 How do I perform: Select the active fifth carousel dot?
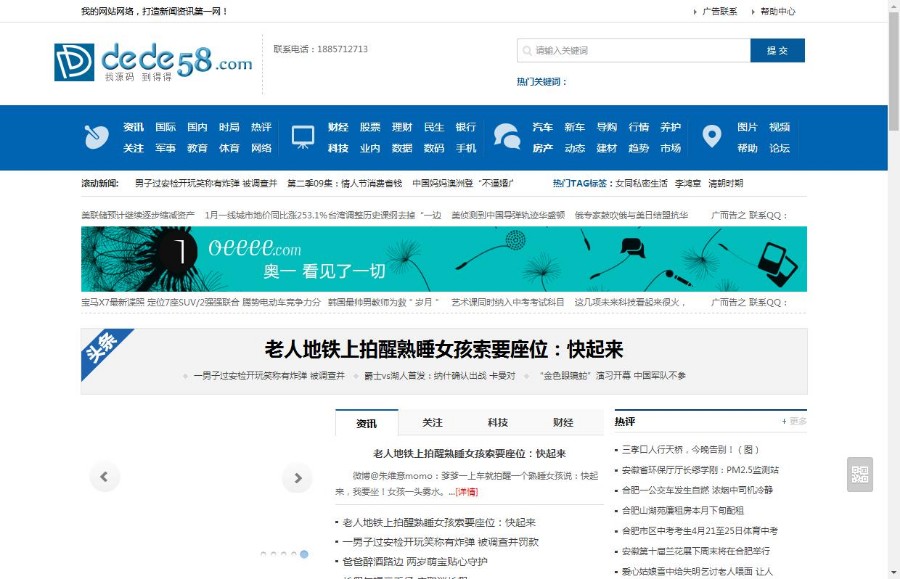point(304,554)
